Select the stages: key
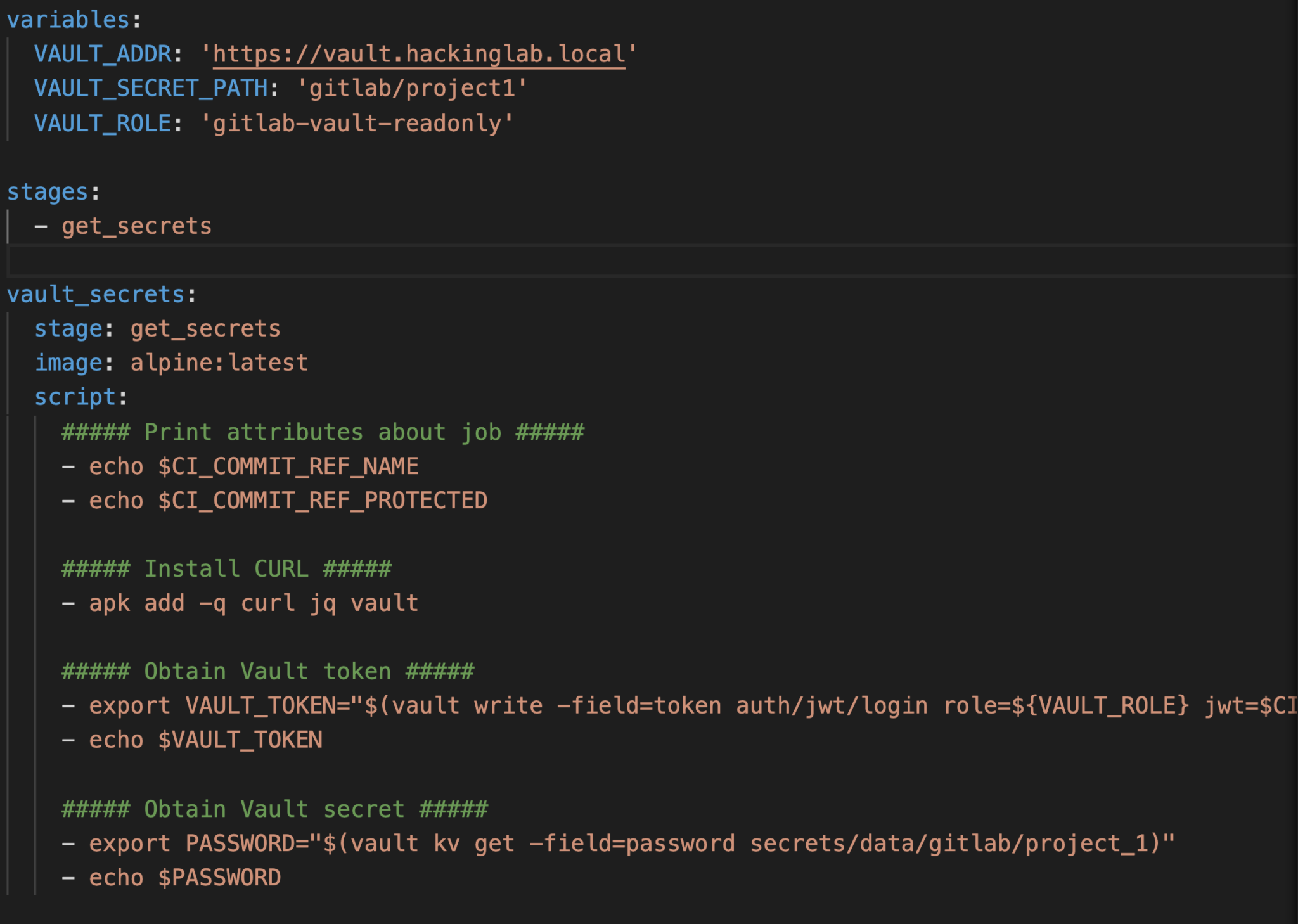1298x924 pixels. (48, 190)
